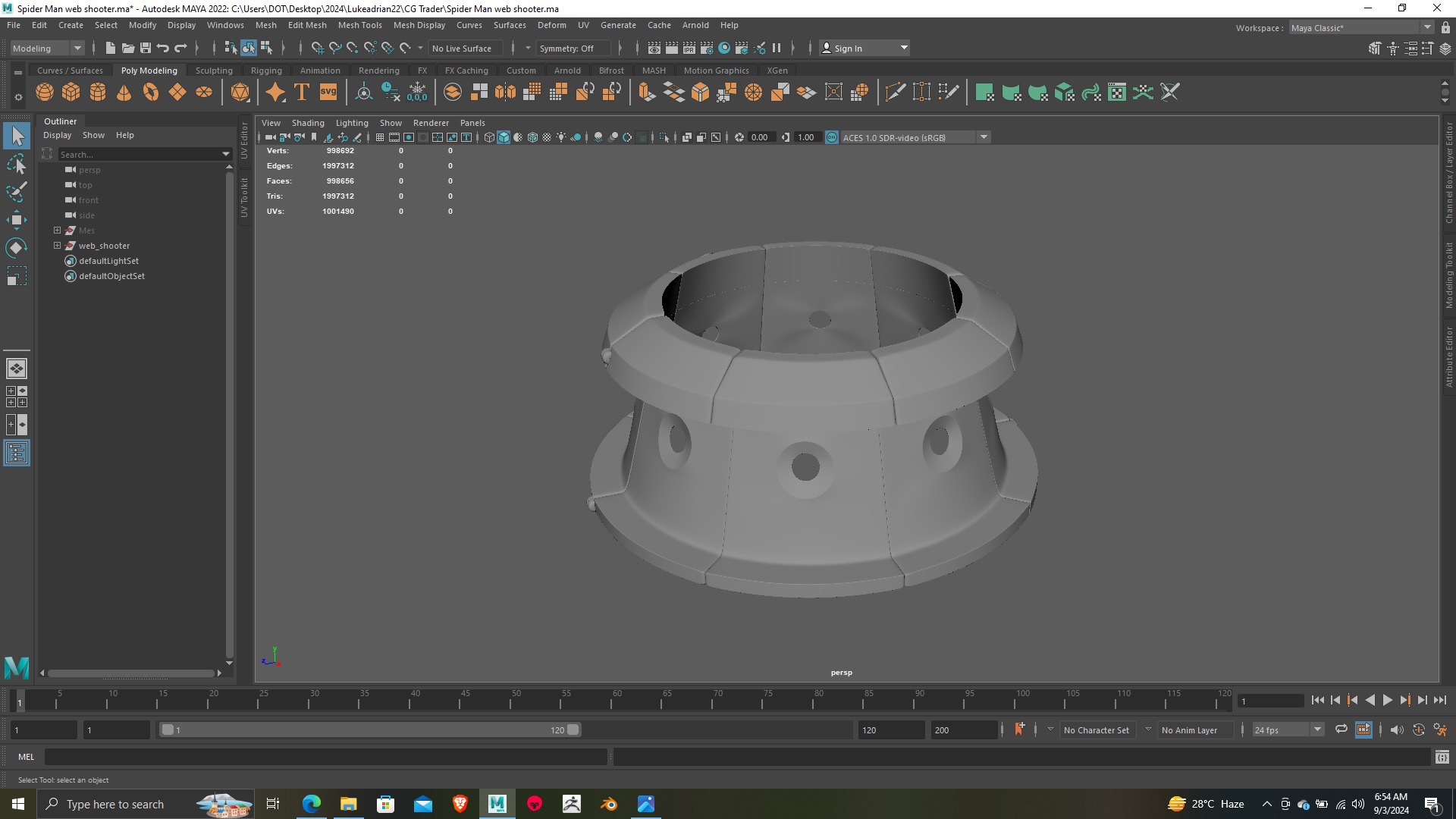
Task: Click the UV Editor checkerboard shelf icon
Action: click(x=1117, y=93)
